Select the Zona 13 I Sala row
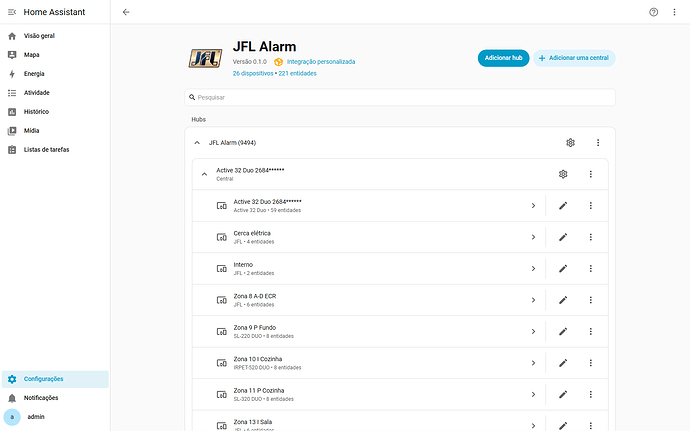 400,422
